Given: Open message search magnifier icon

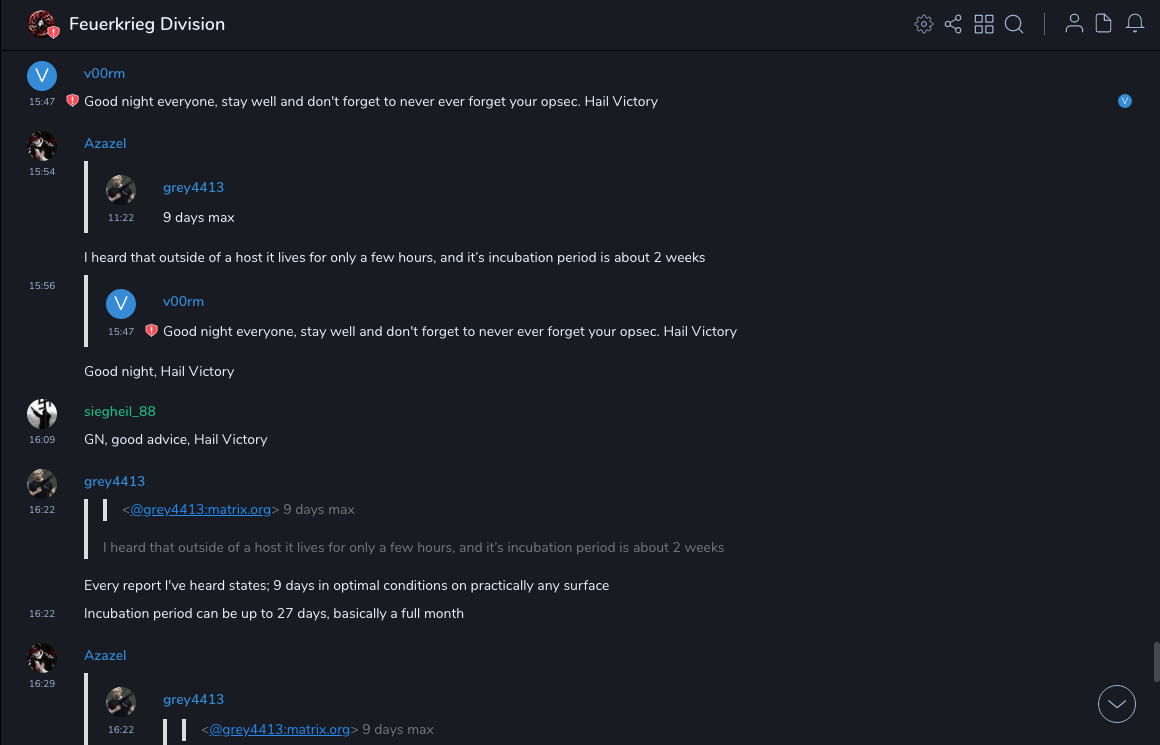Looking at the screenshot, I should (1014, 24).
